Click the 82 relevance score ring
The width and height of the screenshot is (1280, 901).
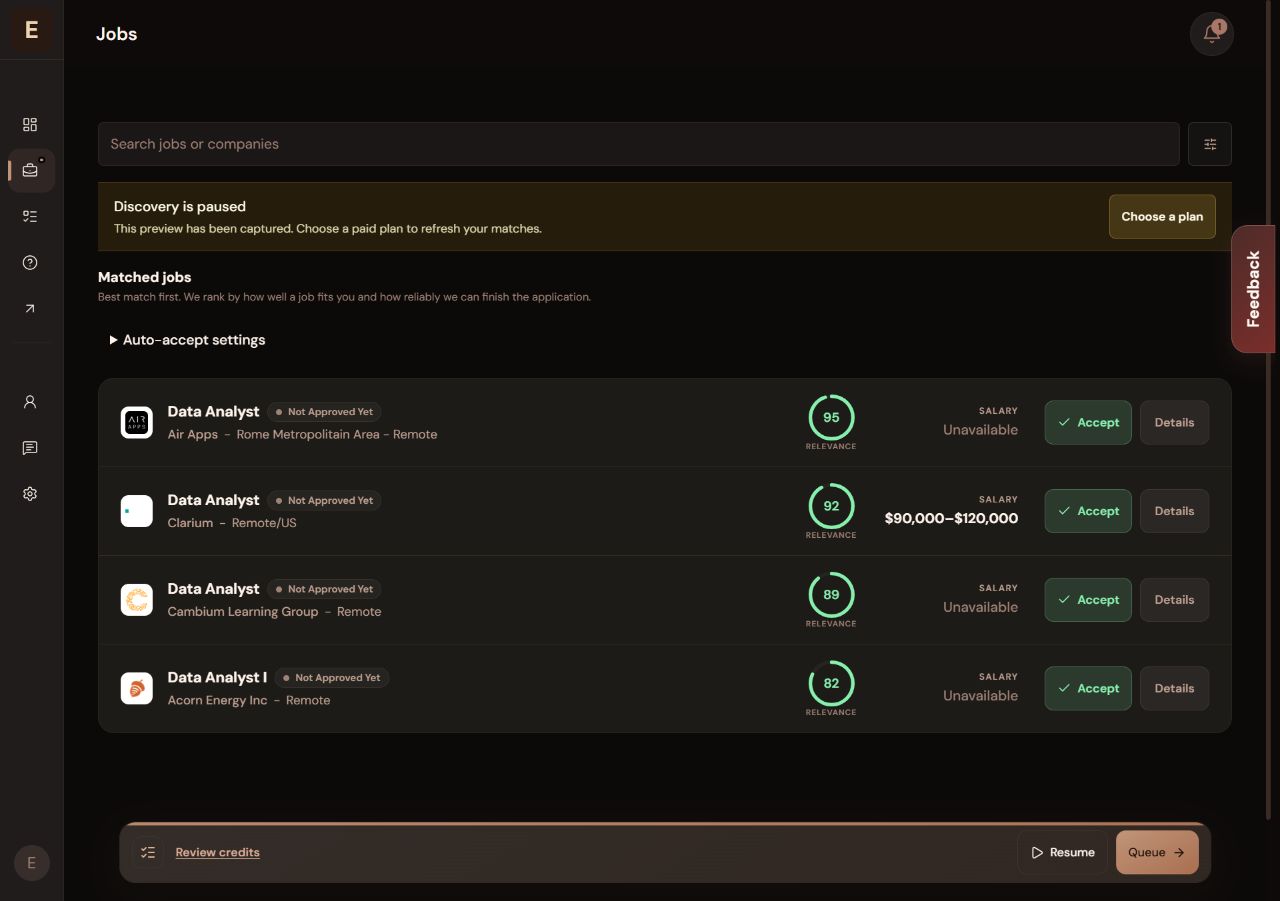point(831,683)
